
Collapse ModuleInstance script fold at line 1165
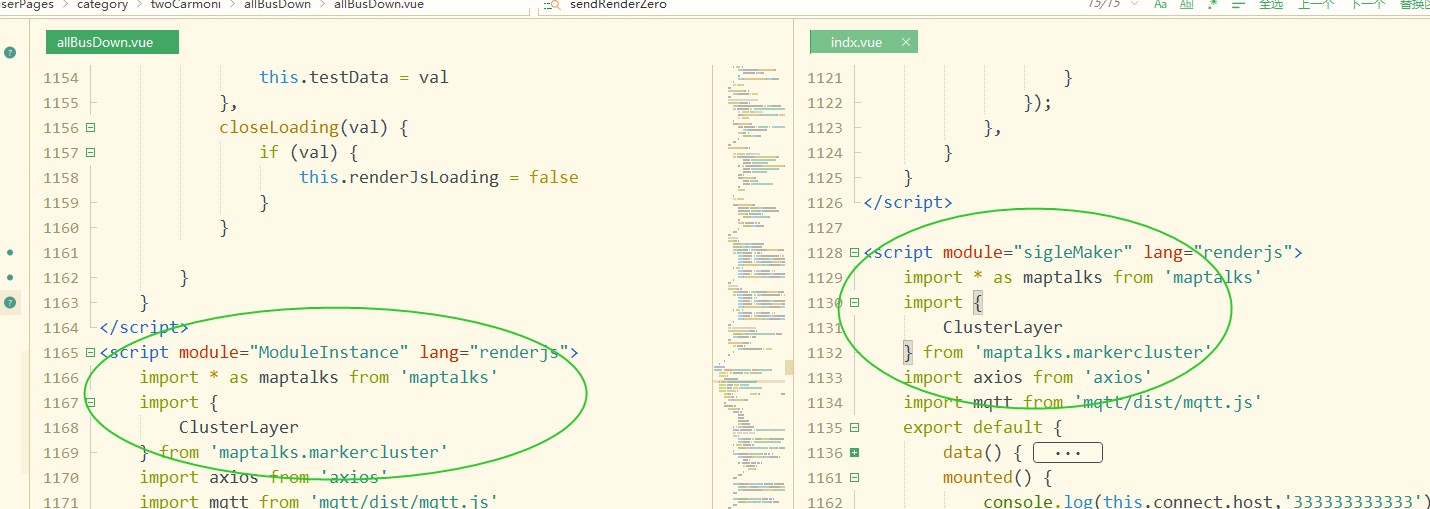(90, 353)
